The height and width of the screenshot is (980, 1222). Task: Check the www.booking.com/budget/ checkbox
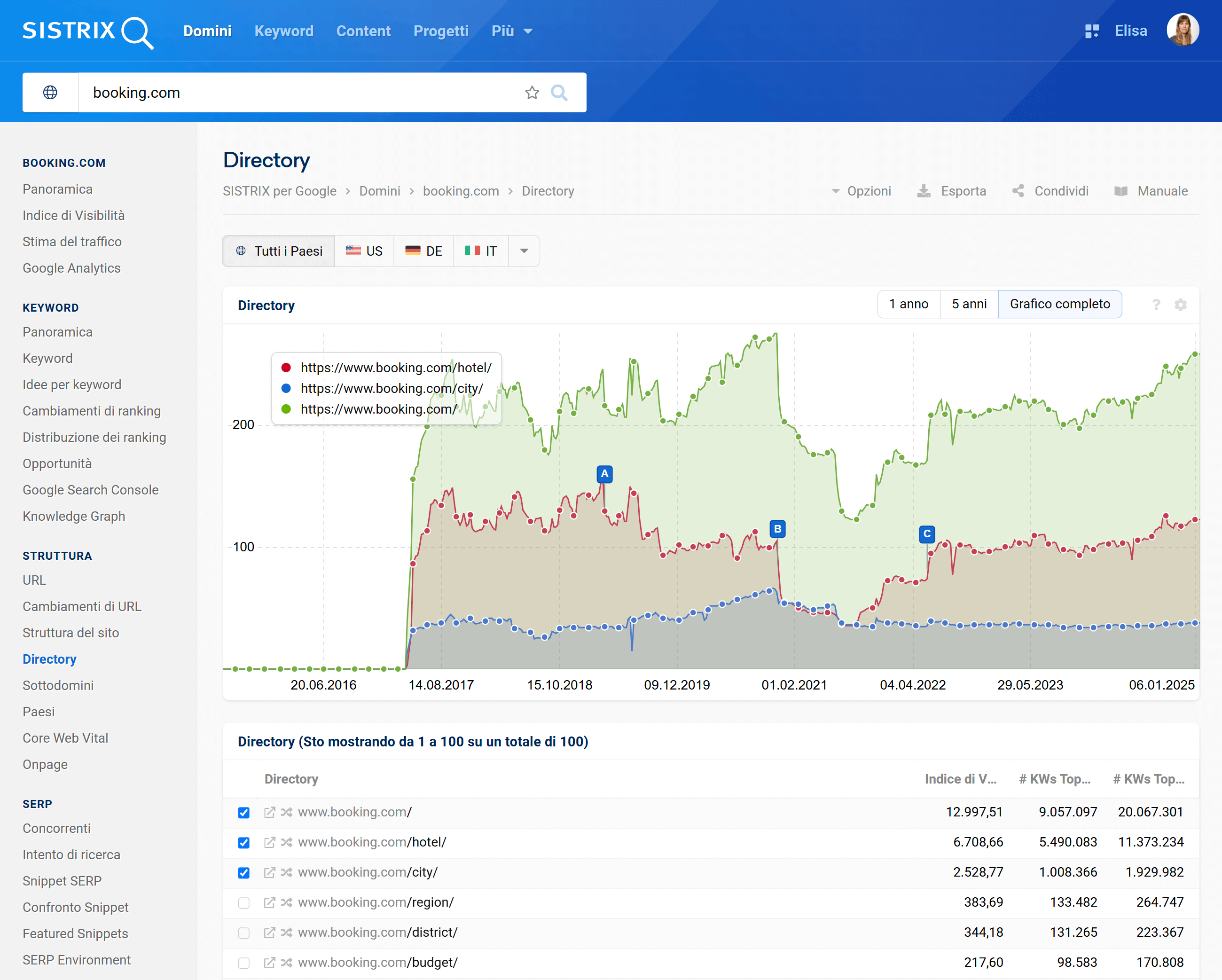[x=244, y=963]
